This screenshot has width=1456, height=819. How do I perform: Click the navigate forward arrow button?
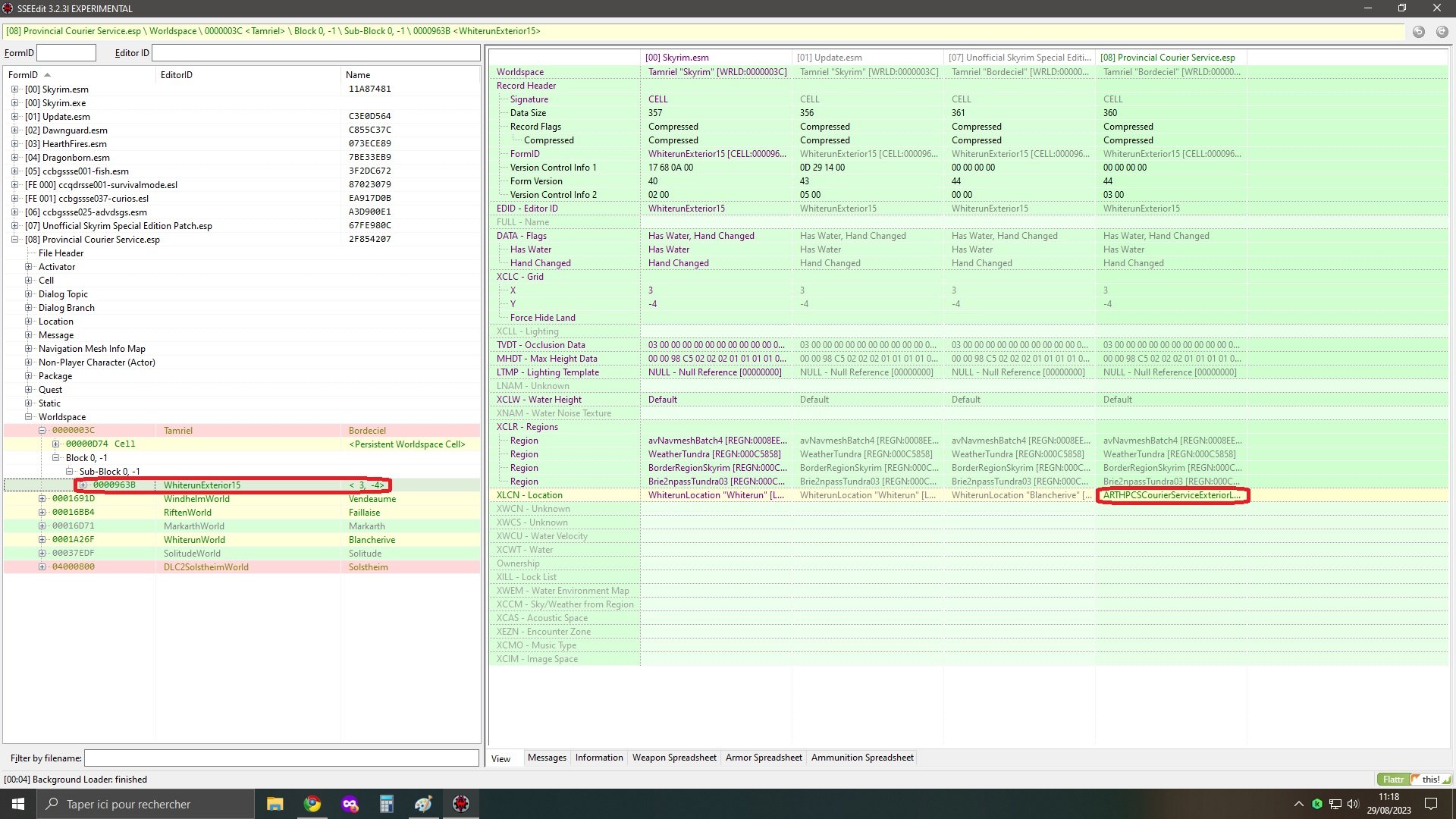1442,31
